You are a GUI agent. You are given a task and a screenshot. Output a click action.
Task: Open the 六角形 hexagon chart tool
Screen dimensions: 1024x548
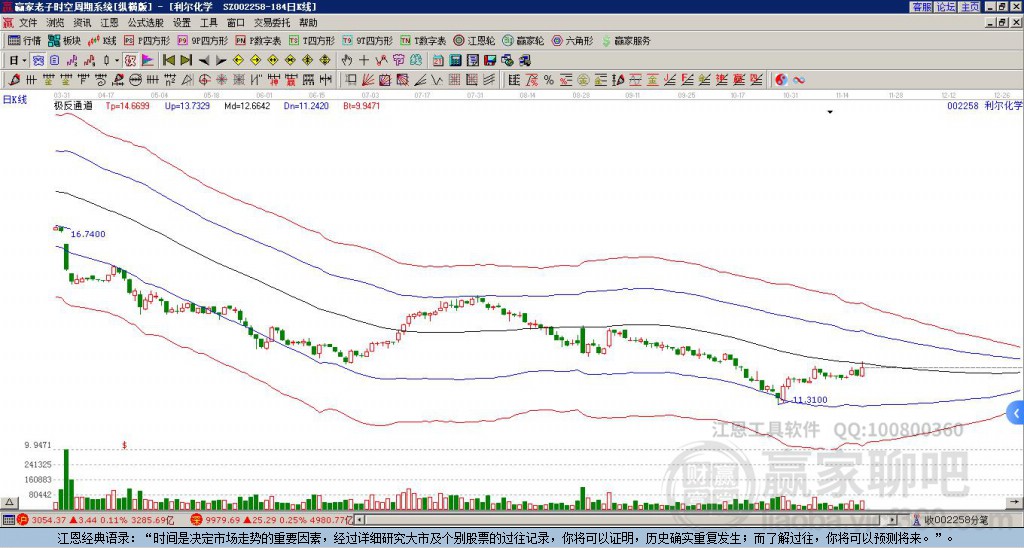pyautogui.click(x=572, y=40)
